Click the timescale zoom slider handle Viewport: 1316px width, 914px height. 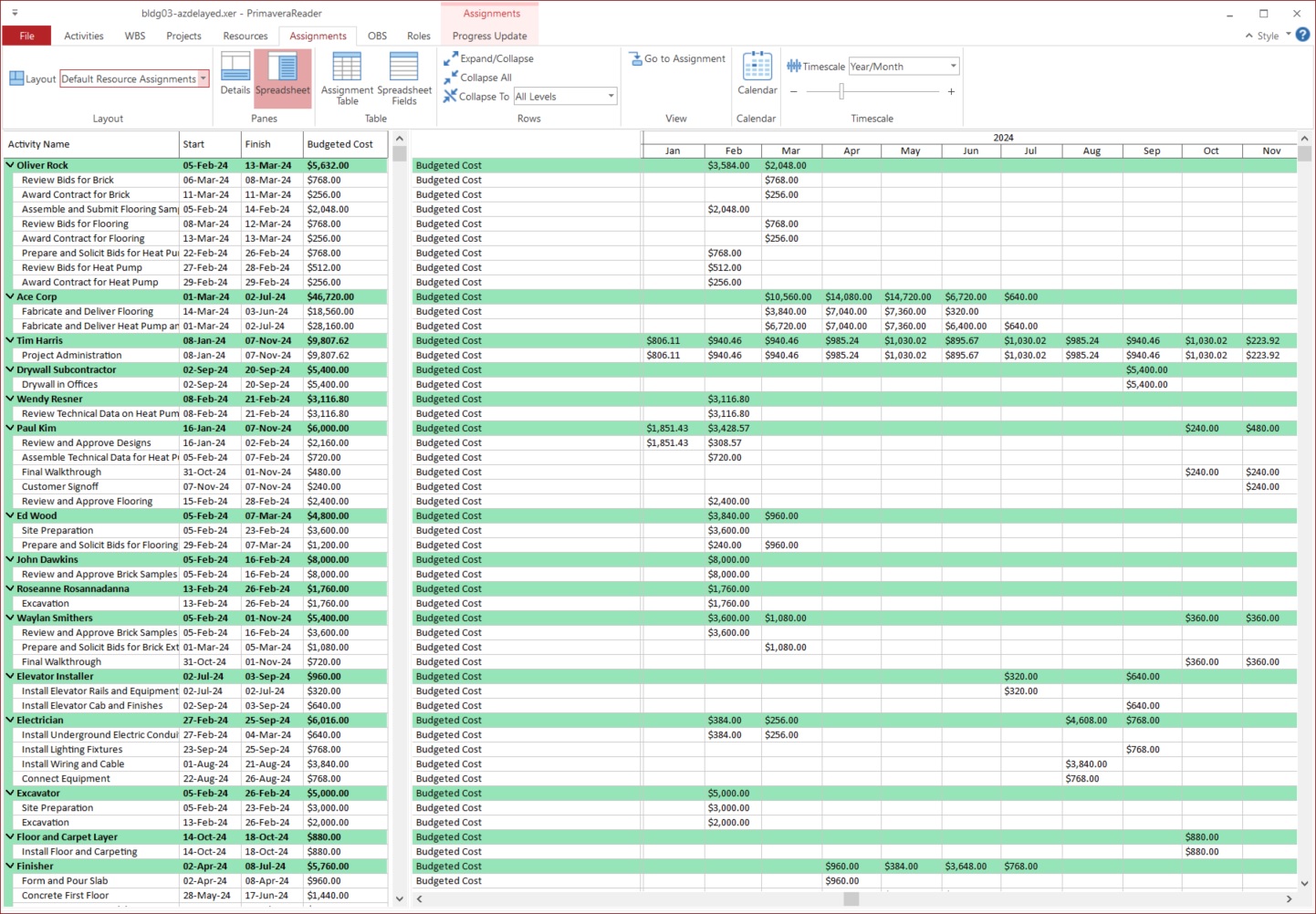click(x=841, y=91)
